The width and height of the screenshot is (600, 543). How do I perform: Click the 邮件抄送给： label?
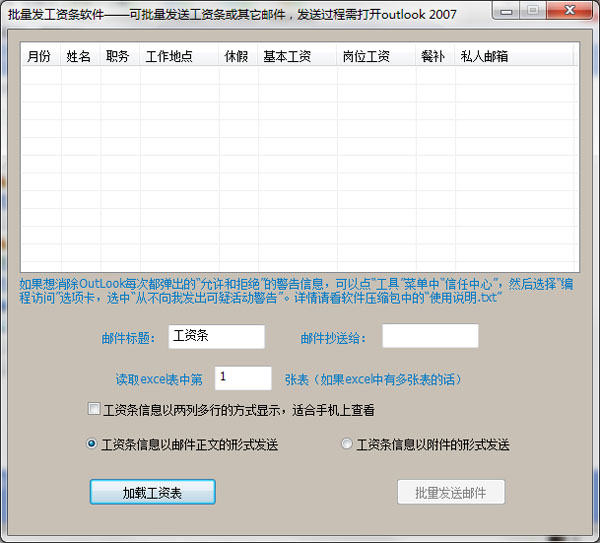tap(333, 338)
